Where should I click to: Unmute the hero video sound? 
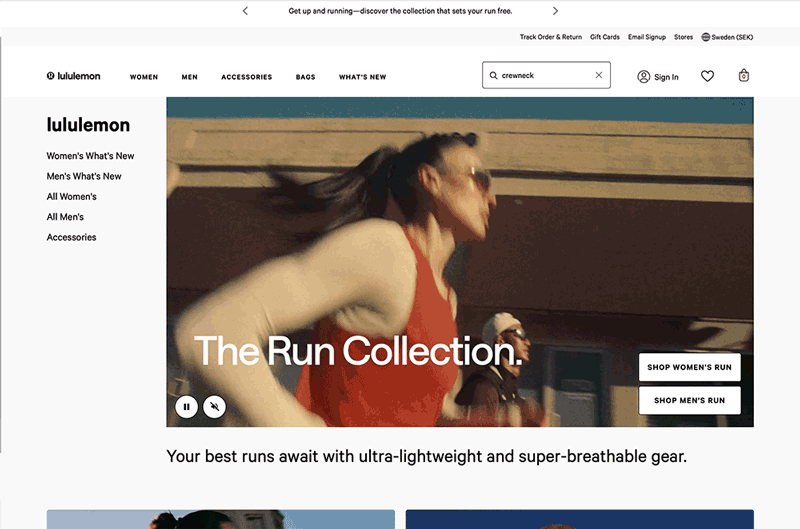(214, 407)
